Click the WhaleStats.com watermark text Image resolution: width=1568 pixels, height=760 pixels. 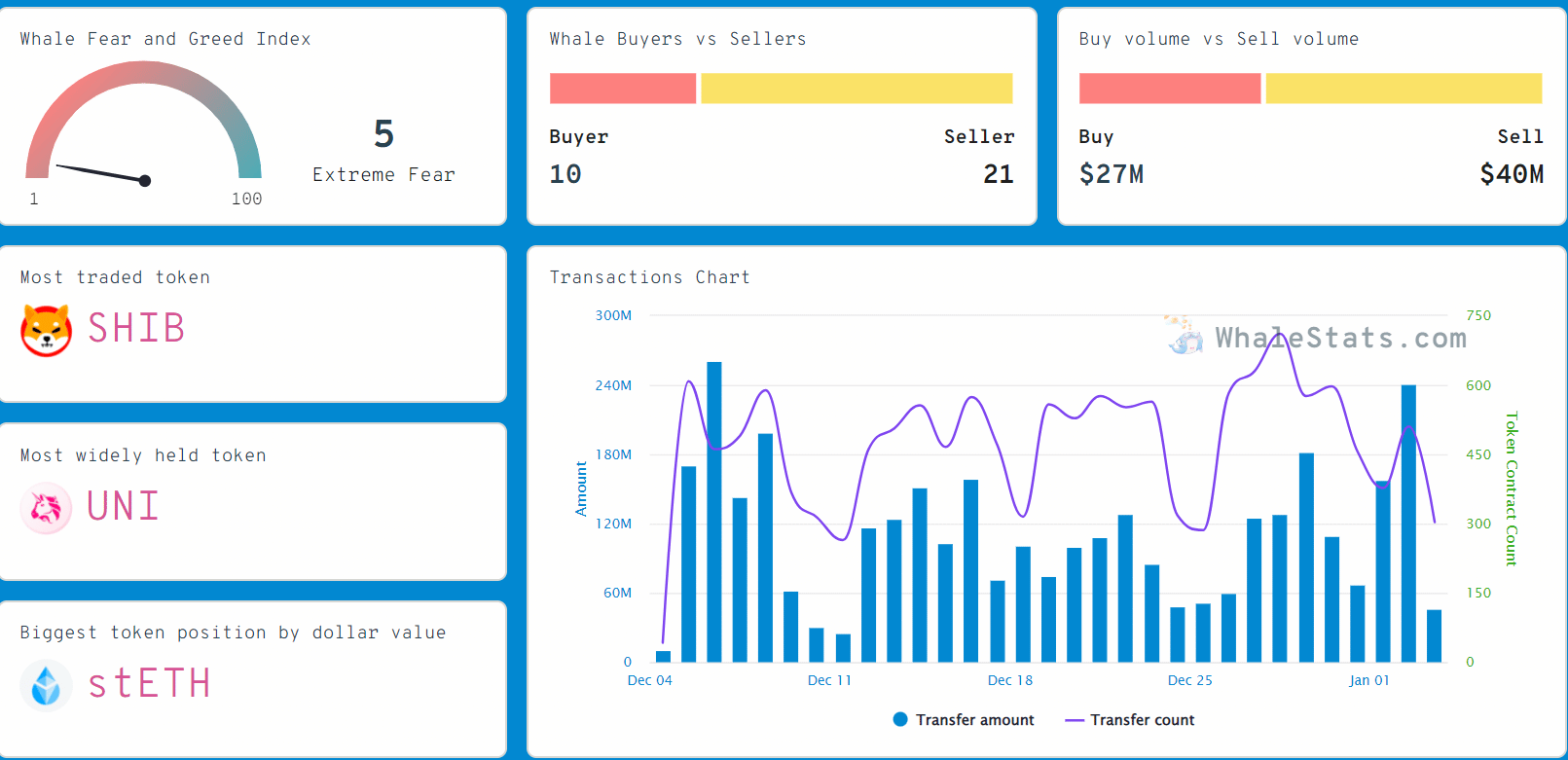pyautogui.click(x=1340, y=338)
